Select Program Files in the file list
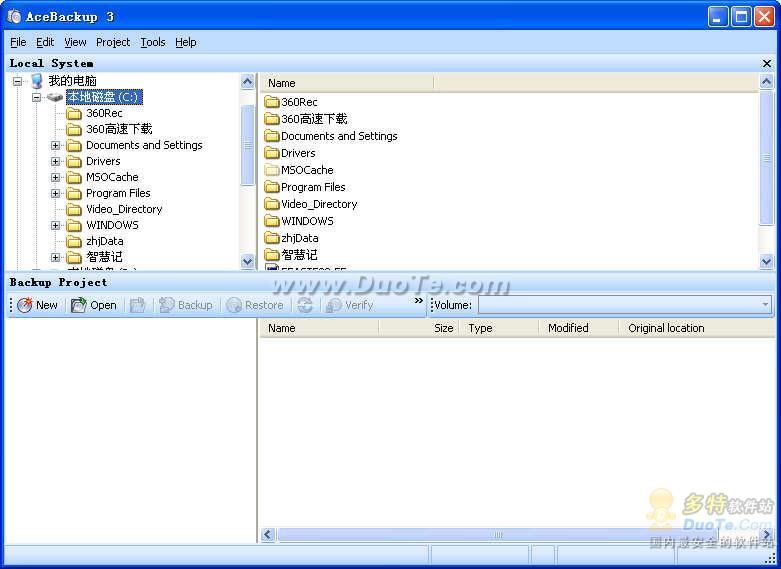Viewport: 781px width, 569px height. click(305, 187)
